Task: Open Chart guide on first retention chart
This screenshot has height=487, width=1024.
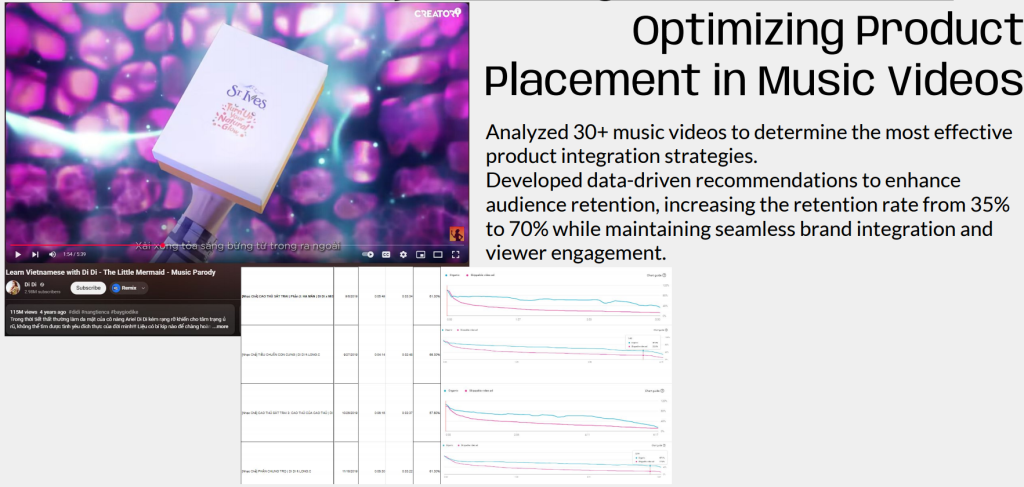Action: [655, 275]
